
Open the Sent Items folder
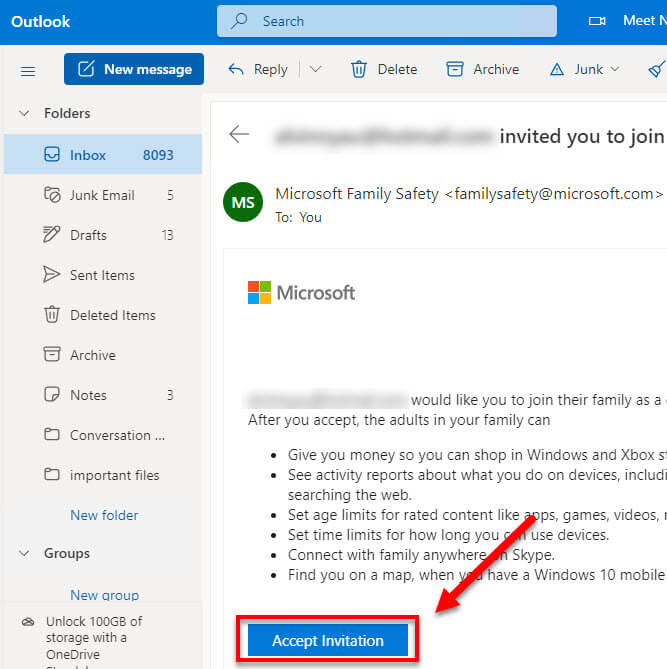[x=103, y=275]
